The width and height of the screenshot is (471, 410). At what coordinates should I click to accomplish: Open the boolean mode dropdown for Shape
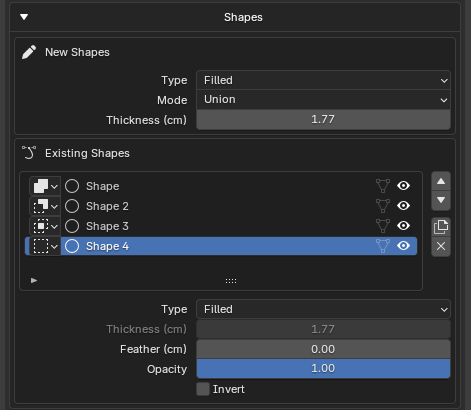point(45,186)
